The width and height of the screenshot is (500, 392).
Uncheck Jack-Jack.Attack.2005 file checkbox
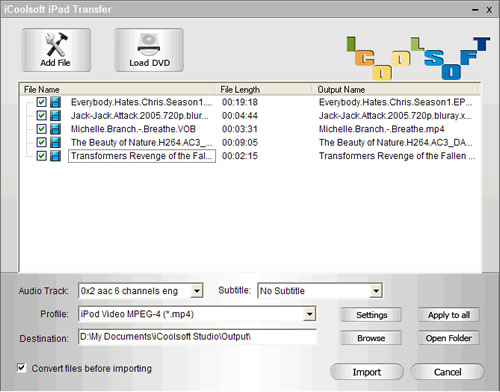click(x=41, y=115)
